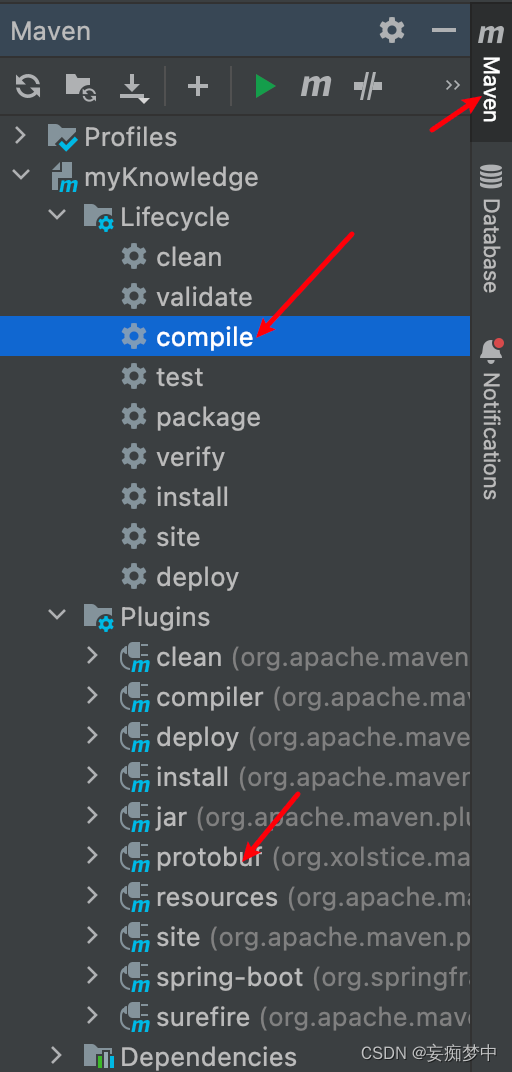The width and height of the screenshot is (512, 1072).
Task: Click Reload All Maven Projects icon
Action: coord(28,86)
